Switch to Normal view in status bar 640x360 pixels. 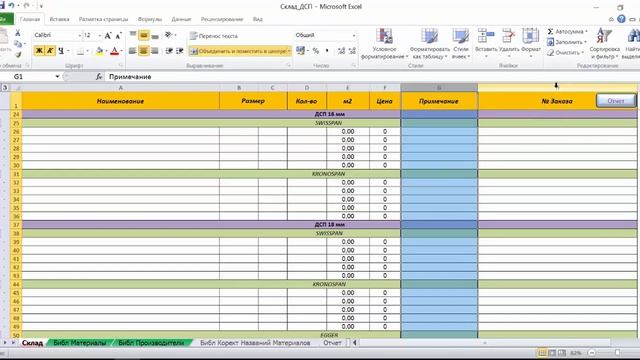tap(542, 353)
